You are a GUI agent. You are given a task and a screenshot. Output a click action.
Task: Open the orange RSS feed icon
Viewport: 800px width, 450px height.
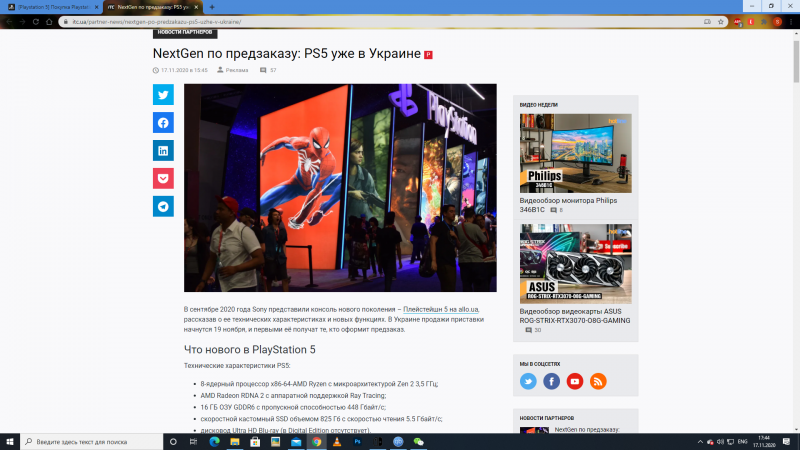point(598,381)
